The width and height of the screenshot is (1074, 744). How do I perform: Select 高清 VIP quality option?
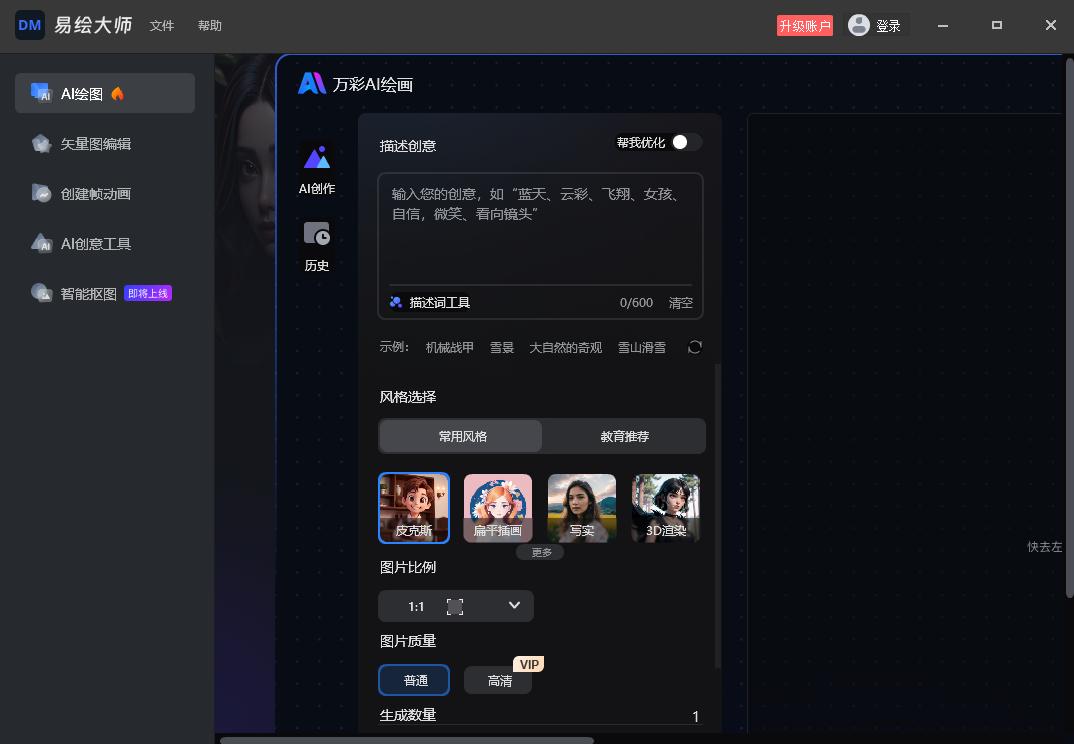pyautogui.click(x=497, y=680)
